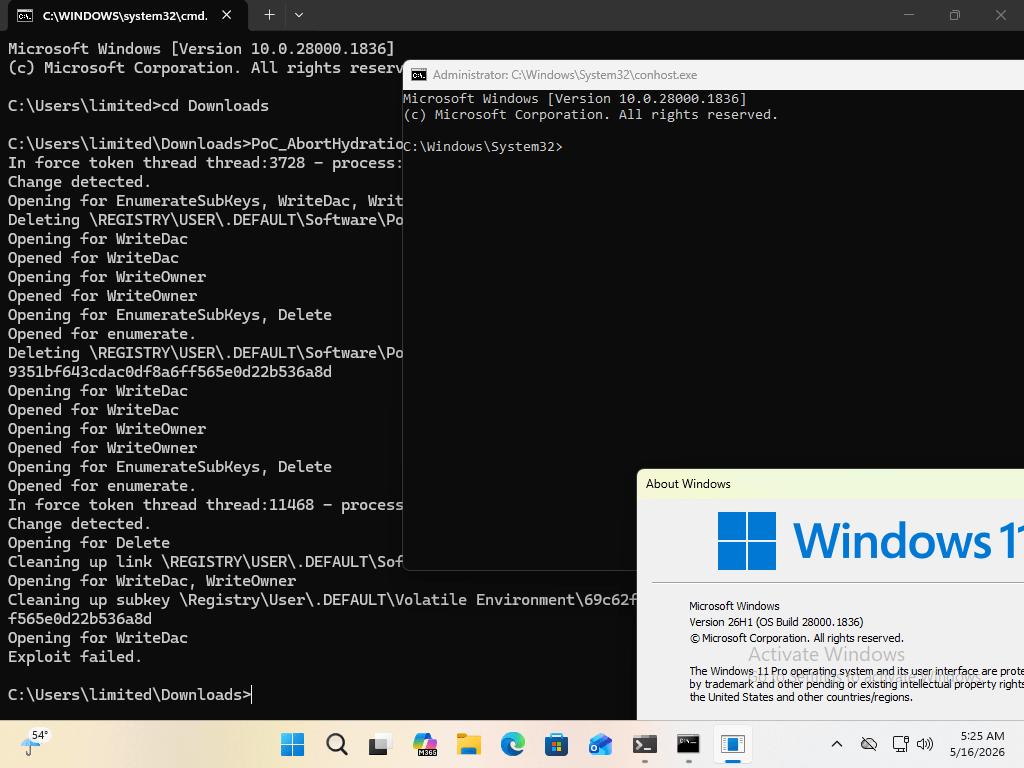
Task: Close the cmd tab in Terminal
Action: [227, 15]
